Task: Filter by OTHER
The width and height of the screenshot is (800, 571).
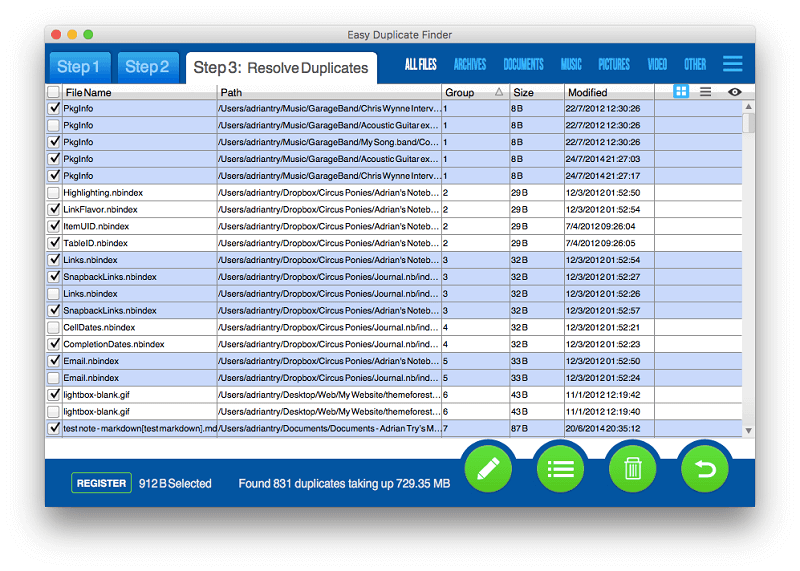Action: 695,64
